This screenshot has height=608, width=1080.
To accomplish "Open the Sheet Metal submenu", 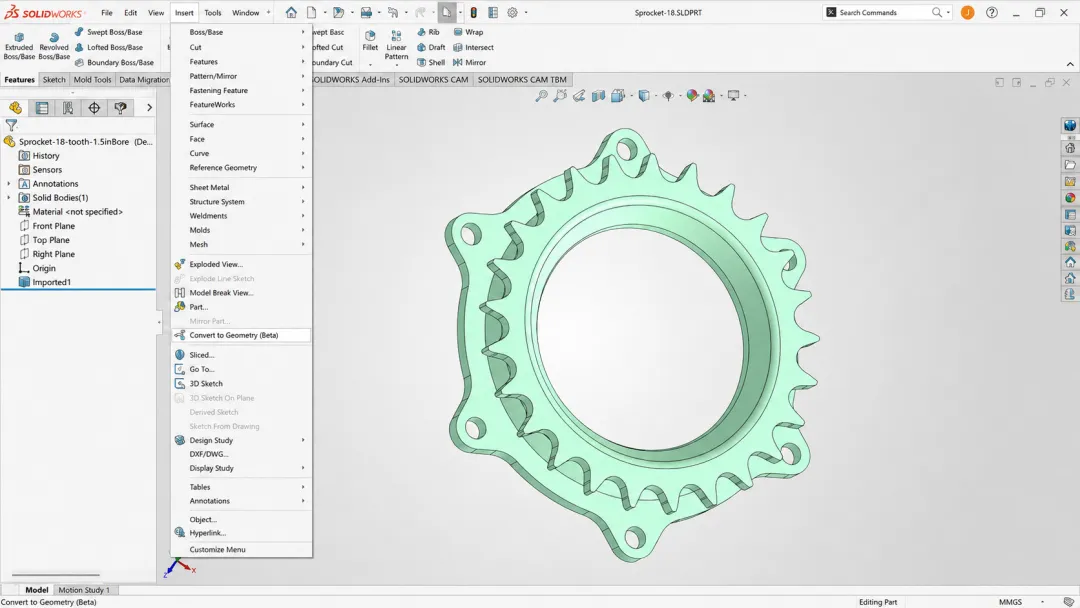I will point(240,187).
